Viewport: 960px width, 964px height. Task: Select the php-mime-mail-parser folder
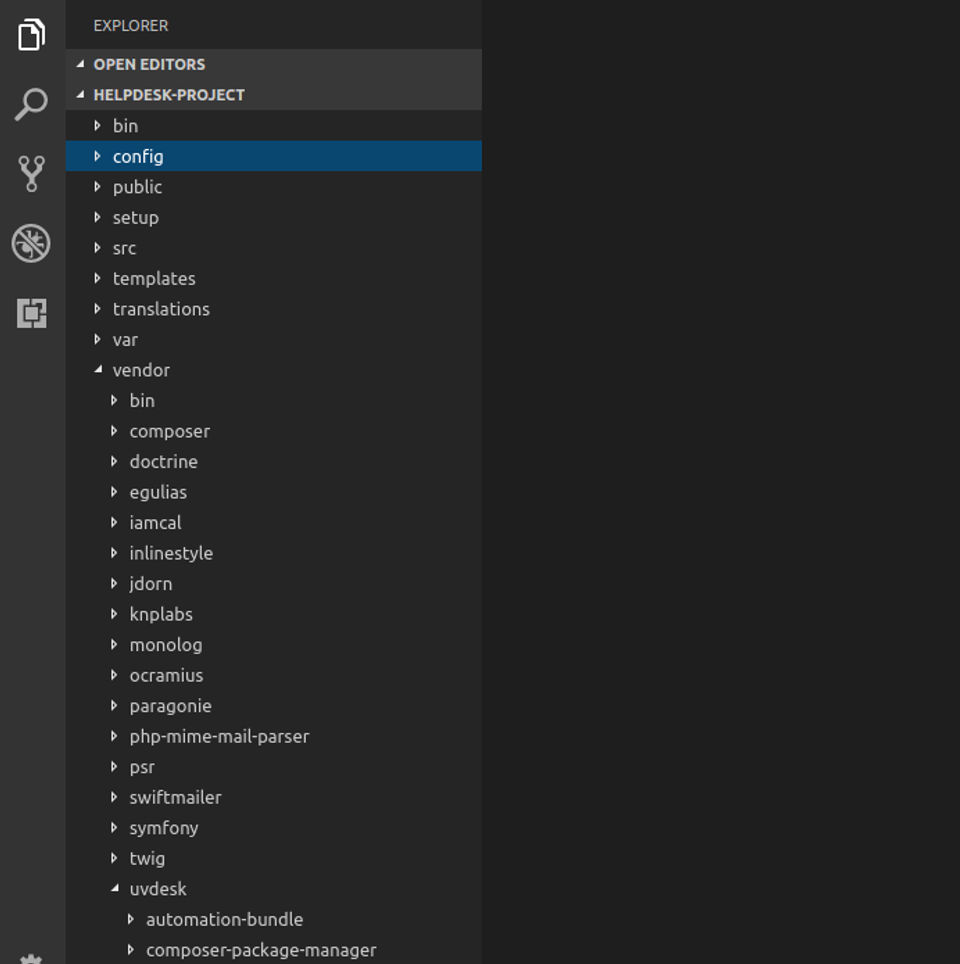pyautogui.click(x=219, y=737)
